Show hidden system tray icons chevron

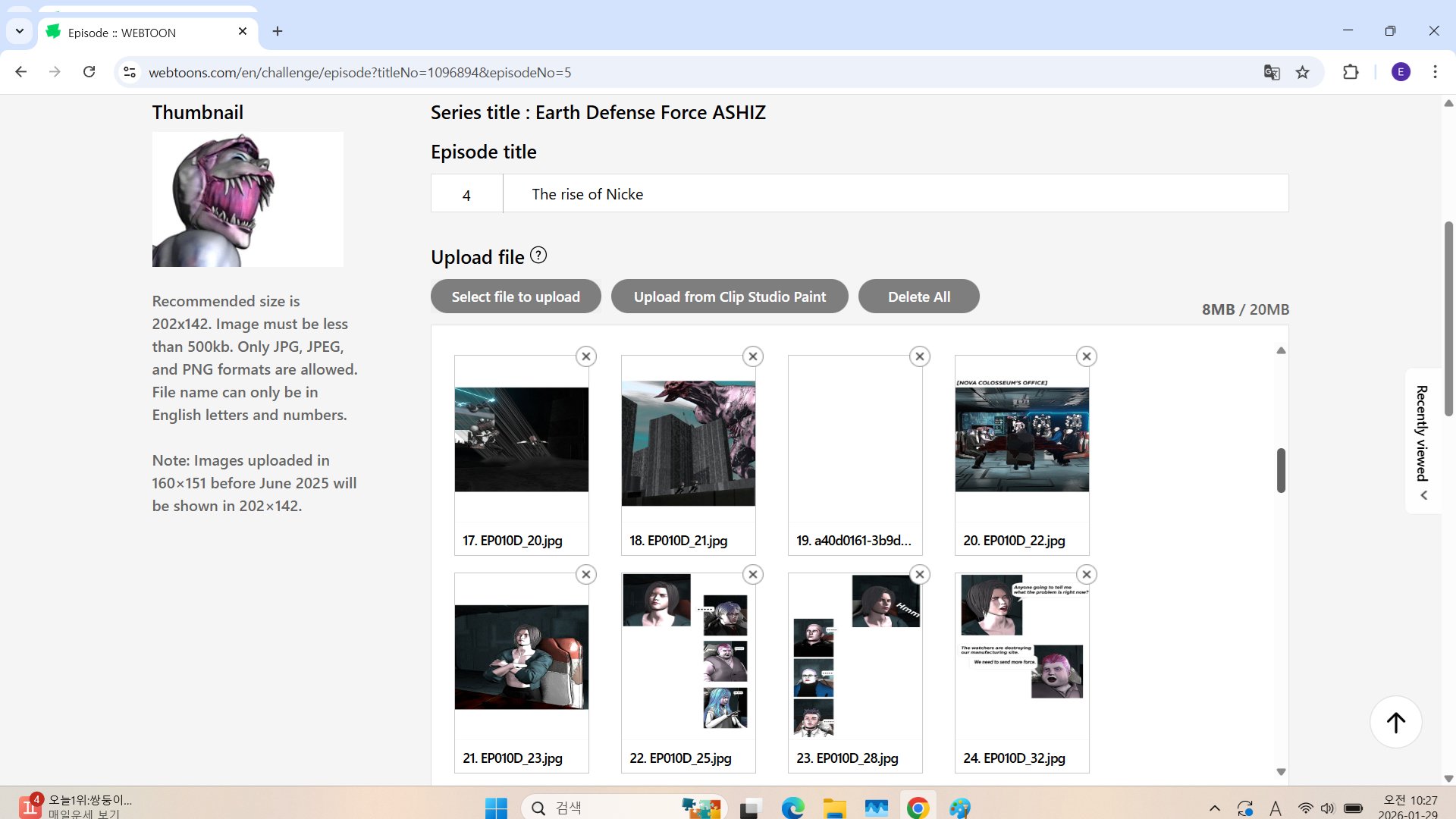coord(1215,808)
